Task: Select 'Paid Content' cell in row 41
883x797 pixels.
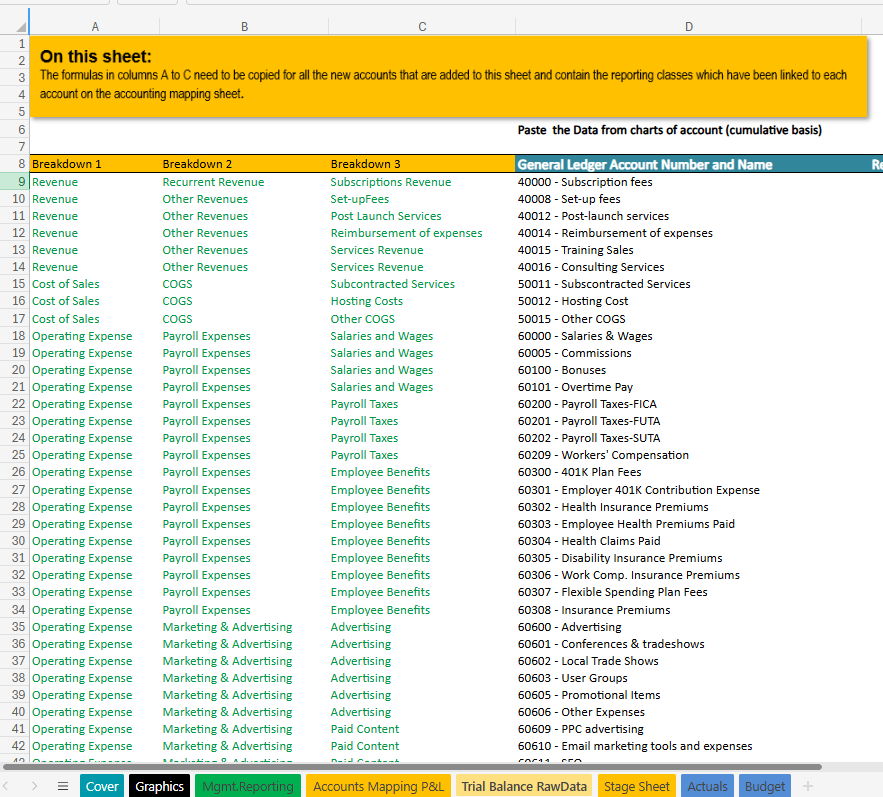Action: (422, 729)
